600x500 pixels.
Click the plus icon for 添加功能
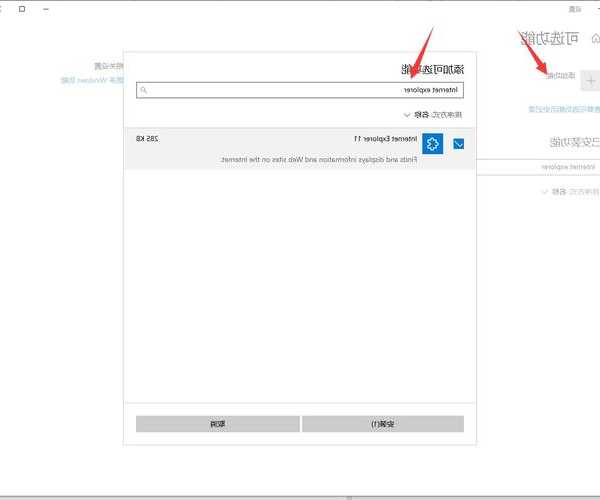click(x=587, y=75)
